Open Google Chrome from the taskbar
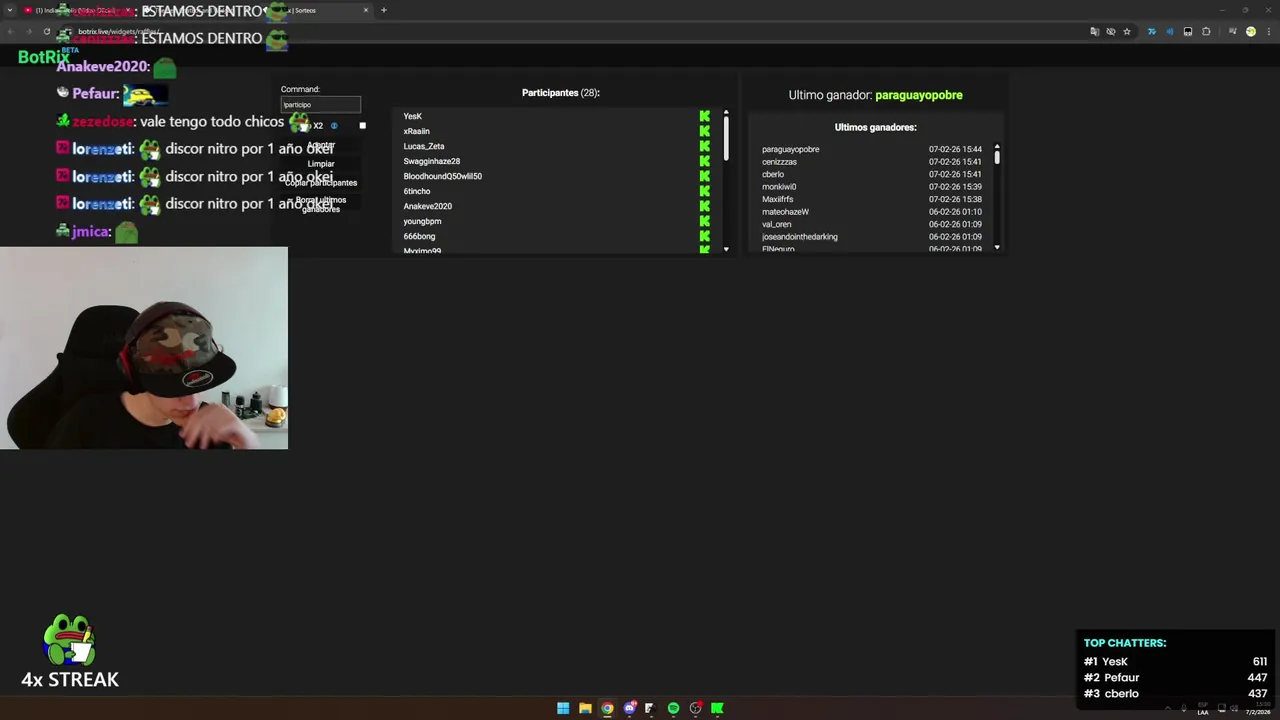This screenshot has height=720, width=1280. pos(607,708)
